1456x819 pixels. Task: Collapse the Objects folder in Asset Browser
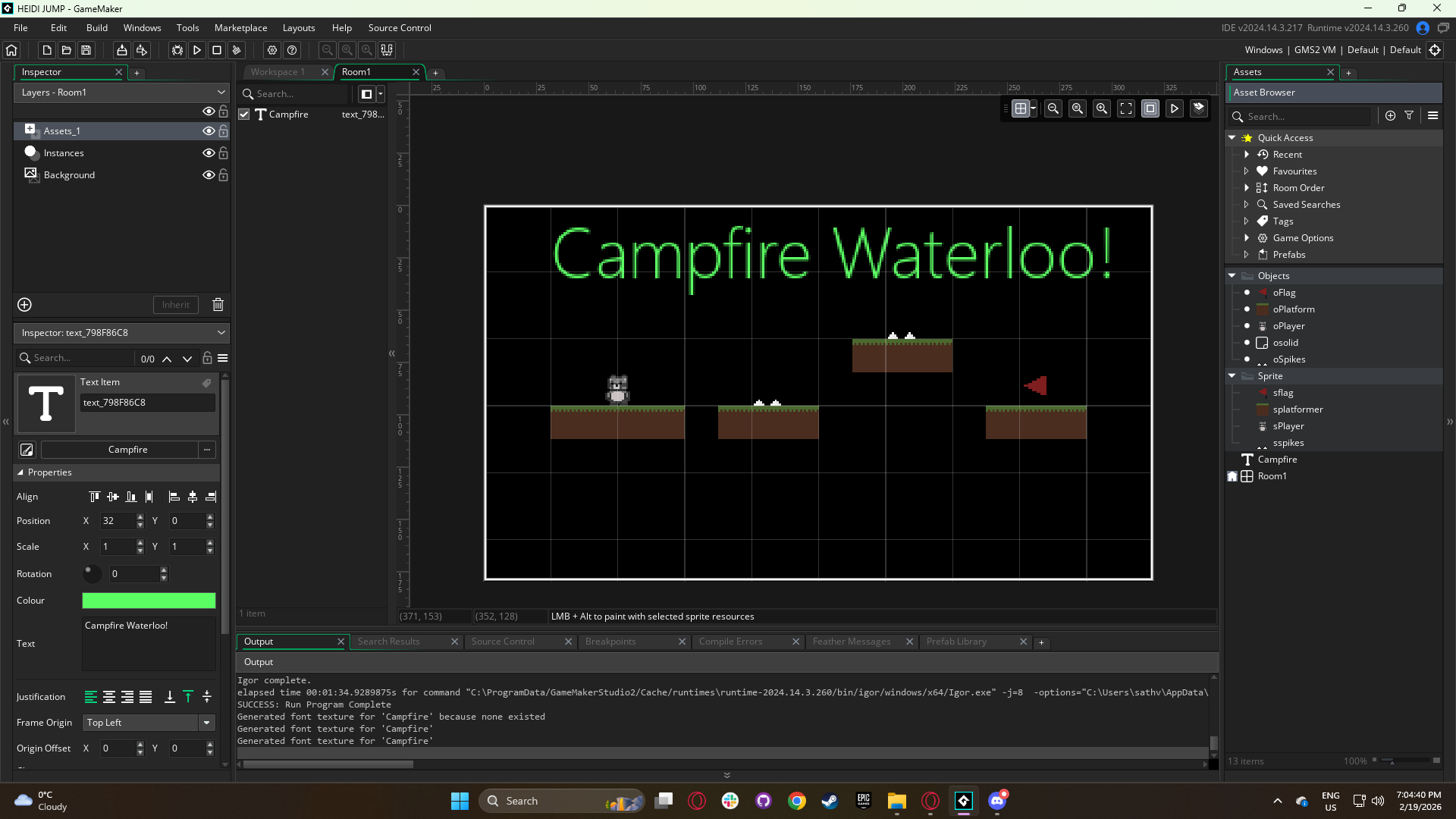click(x=1232, y=276)
